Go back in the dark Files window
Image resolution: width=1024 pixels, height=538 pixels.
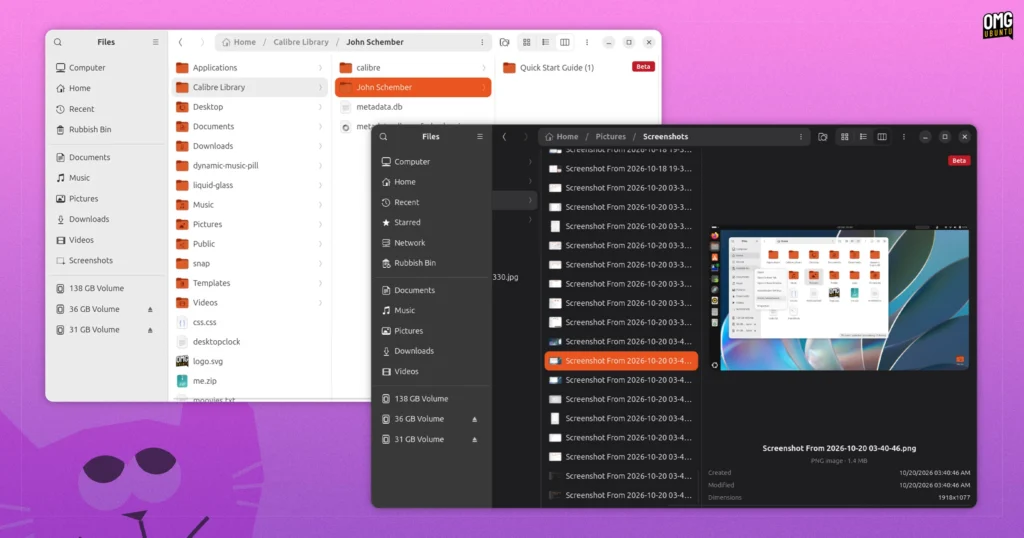tap(504, 136)
